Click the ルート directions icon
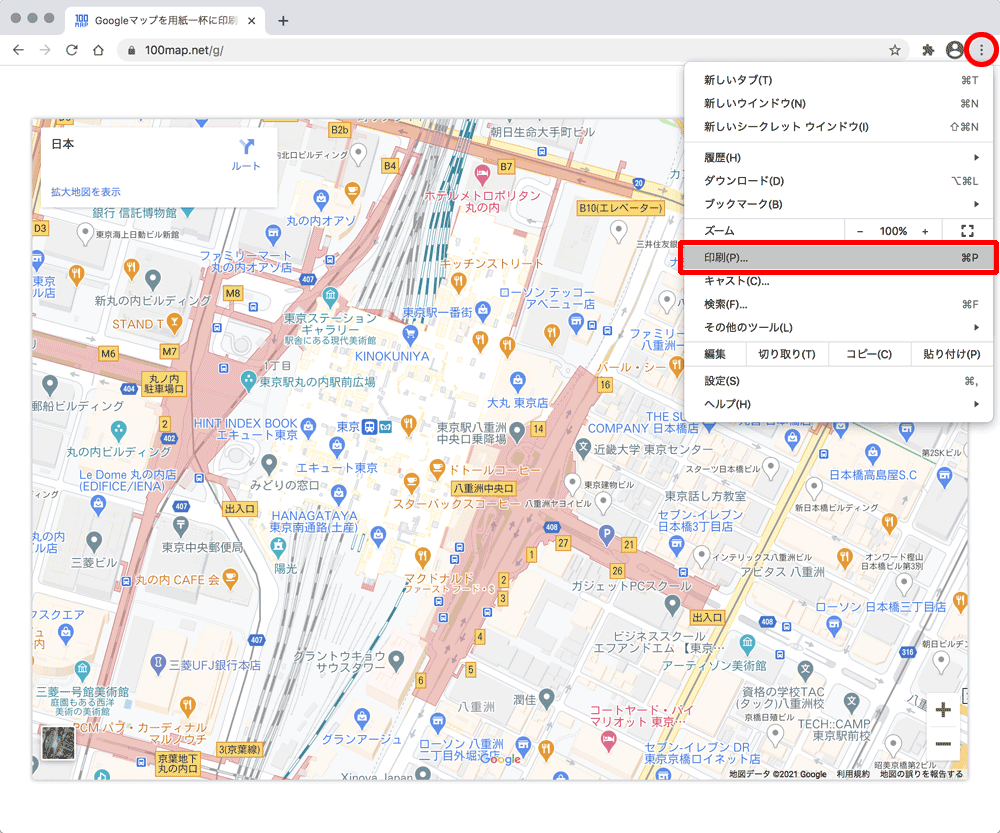The image size is (1000, 833). coord(246,147)
